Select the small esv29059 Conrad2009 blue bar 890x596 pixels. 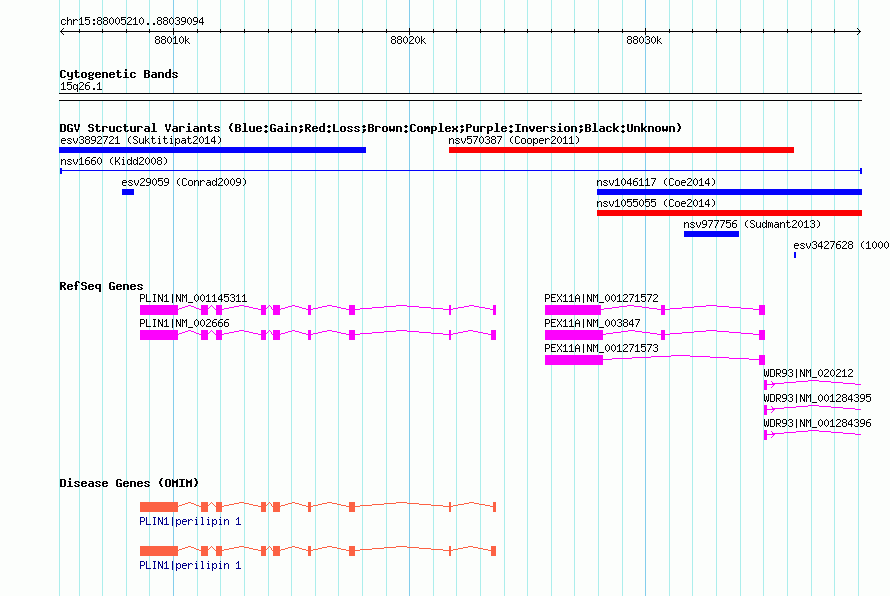tap(128, 192)
